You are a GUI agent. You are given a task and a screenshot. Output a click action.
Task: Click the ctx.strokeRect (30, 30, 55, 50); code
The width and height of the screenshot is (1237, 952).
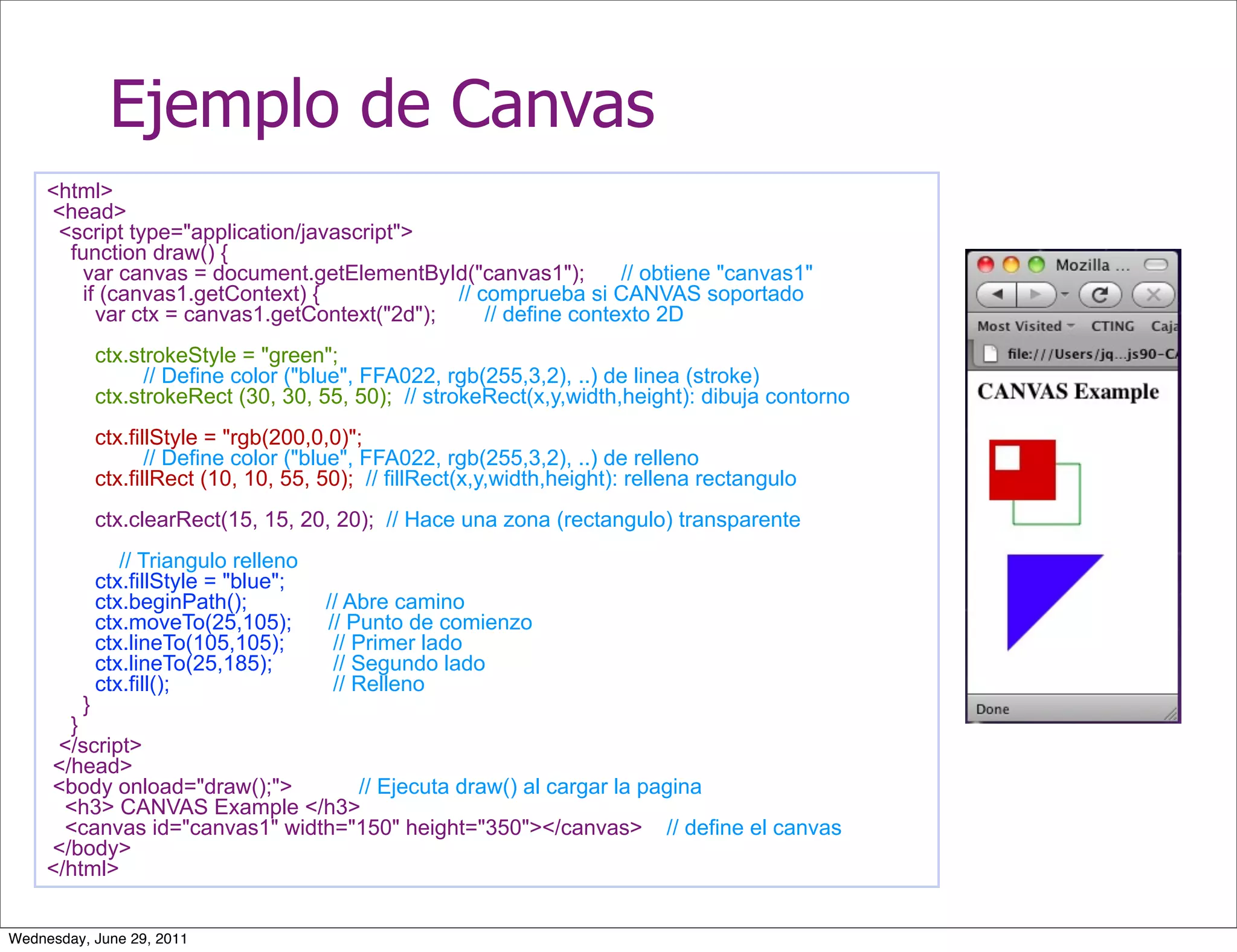click(243, 396)
